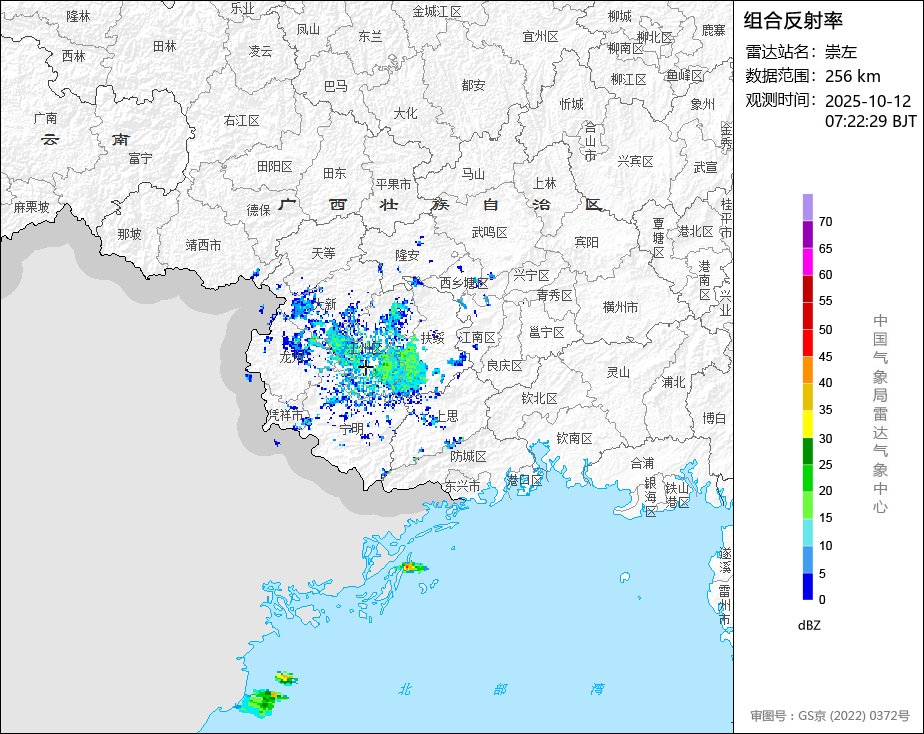924x734 pixels.
Task: Click the 审图号 GS京 (2022) 0372号 text
Action: pos(830,715)
